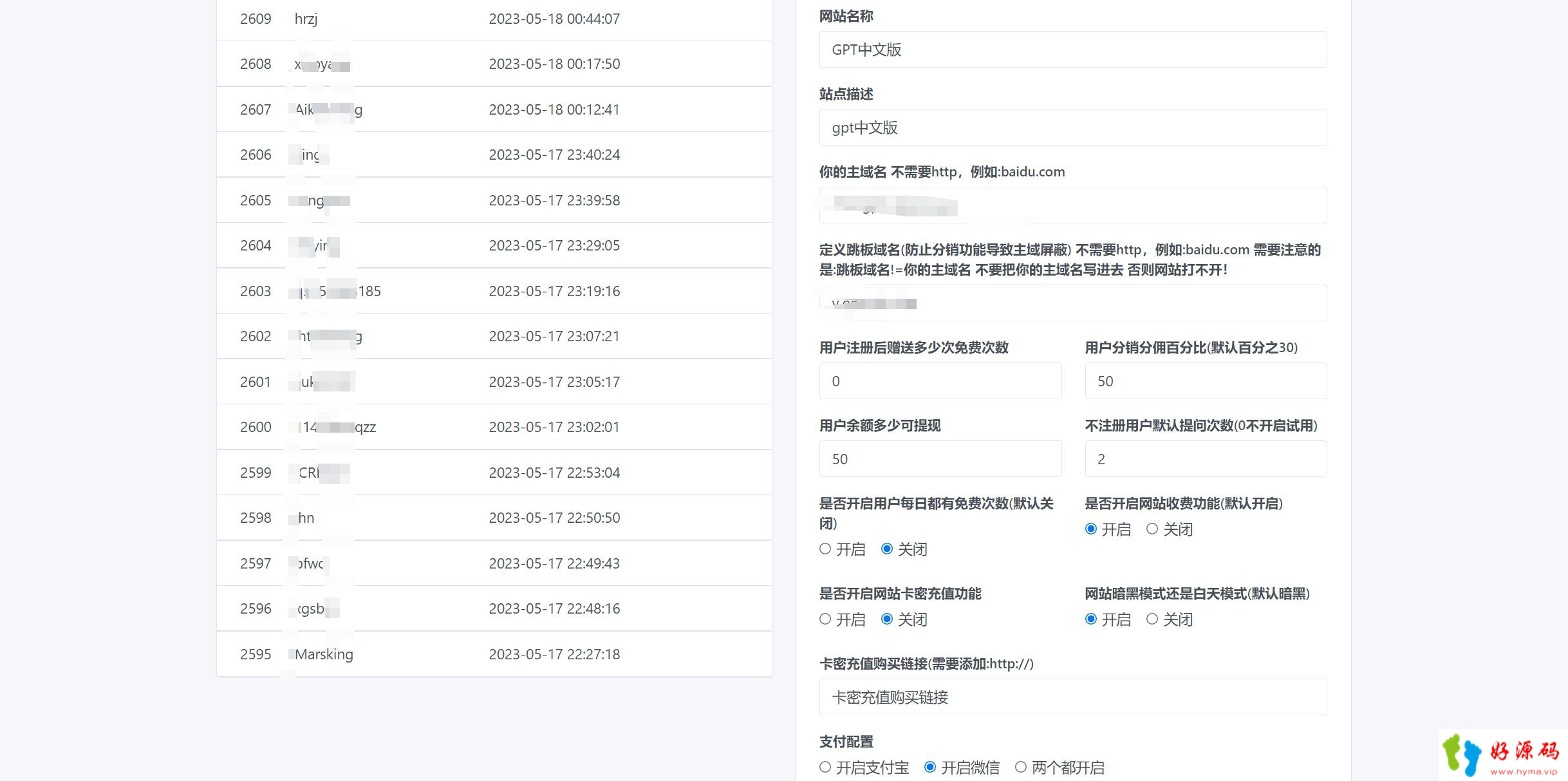Edit withdrawal balance threshold field
Viewport: 1568px width, 781px height.
tap(940, 459)
